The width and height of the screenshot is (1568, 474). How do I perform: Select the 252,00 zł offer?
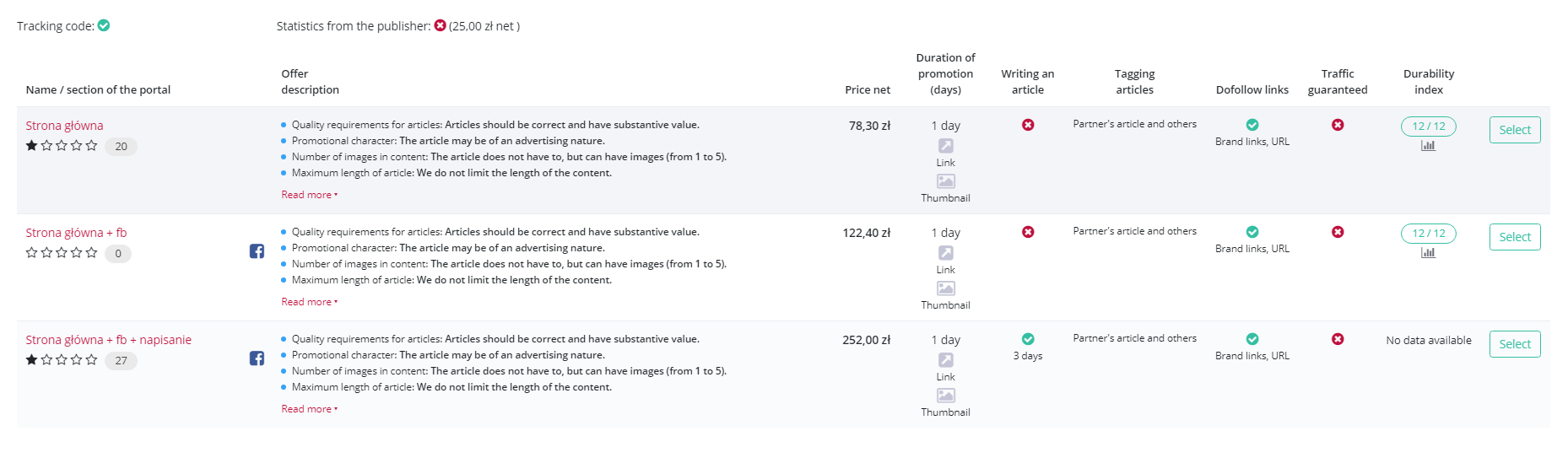tap(1515, 344)
